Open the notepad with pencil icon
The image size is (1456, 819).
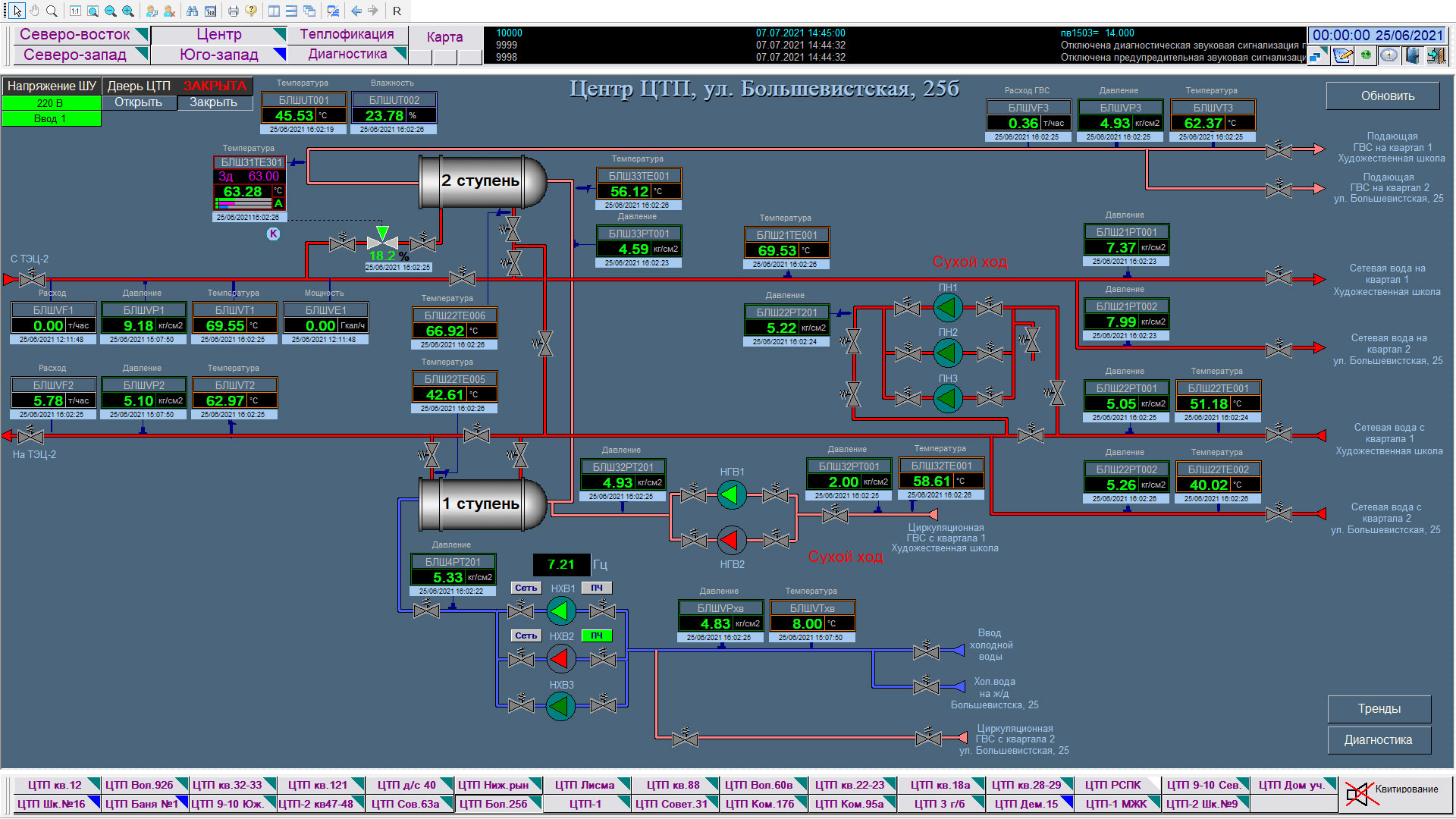point(1342,55)
